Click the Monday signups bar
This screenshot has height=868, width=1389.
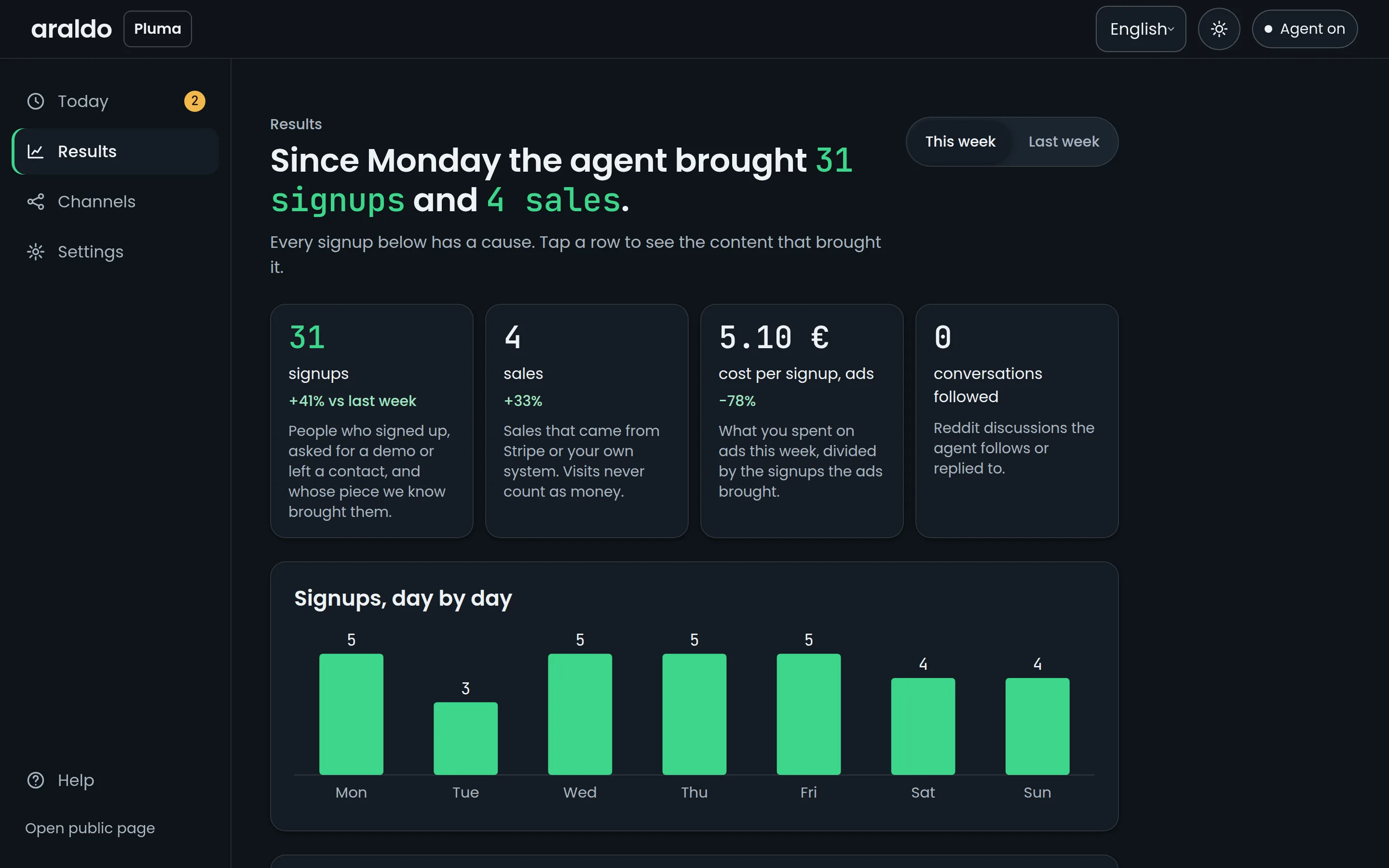pos(351,714)
